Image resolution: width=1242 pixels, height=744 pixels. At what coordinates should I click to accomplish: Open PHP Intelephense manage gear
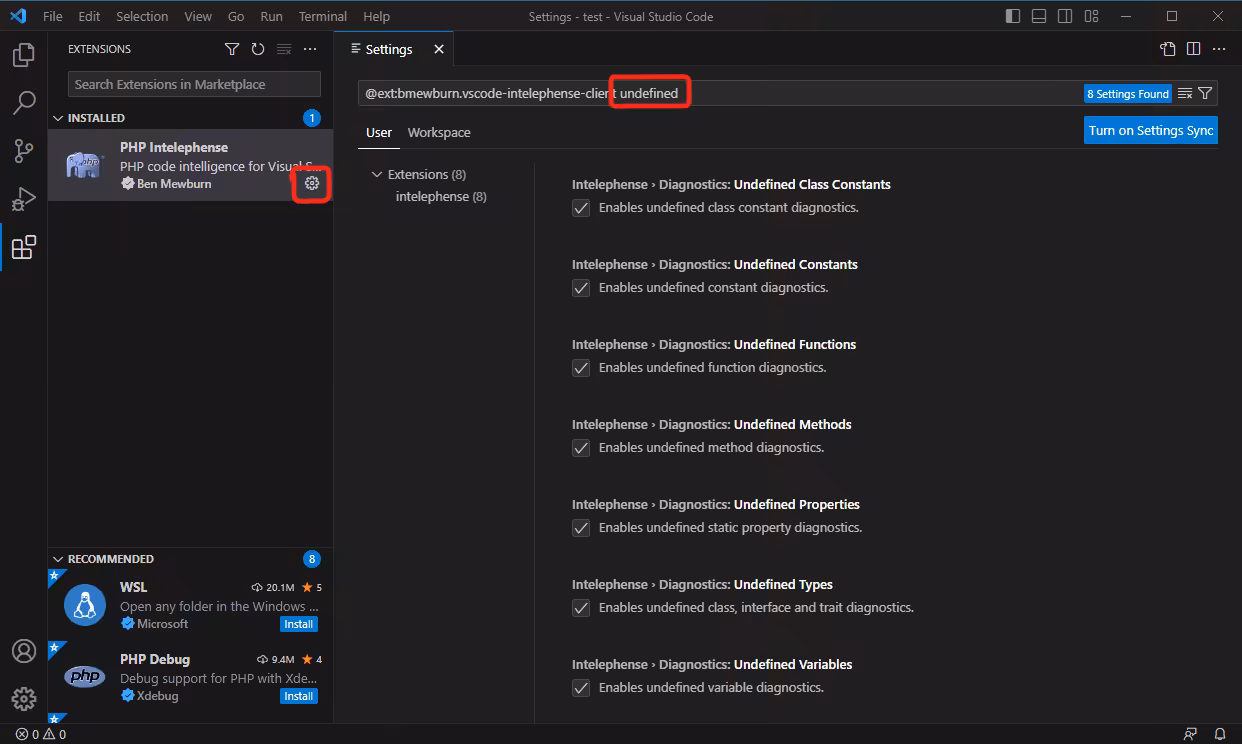click(x=312, y=183)
